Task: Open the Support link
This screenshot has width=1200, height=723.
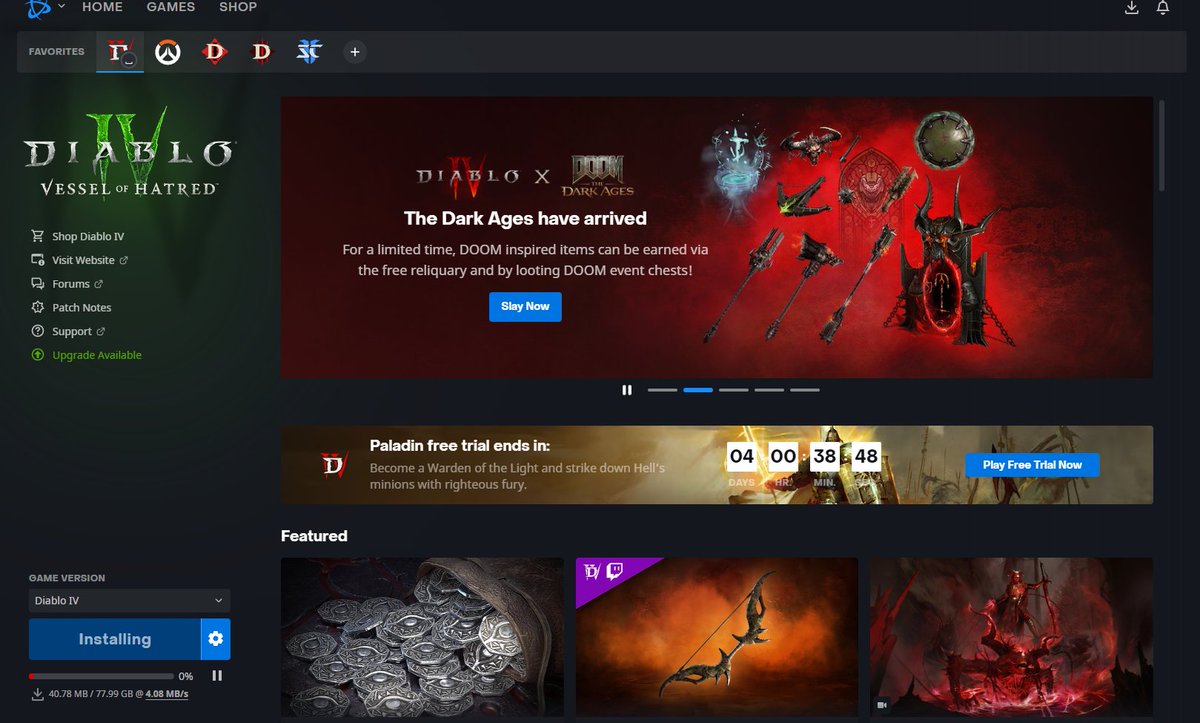Action: coord(69,331)
